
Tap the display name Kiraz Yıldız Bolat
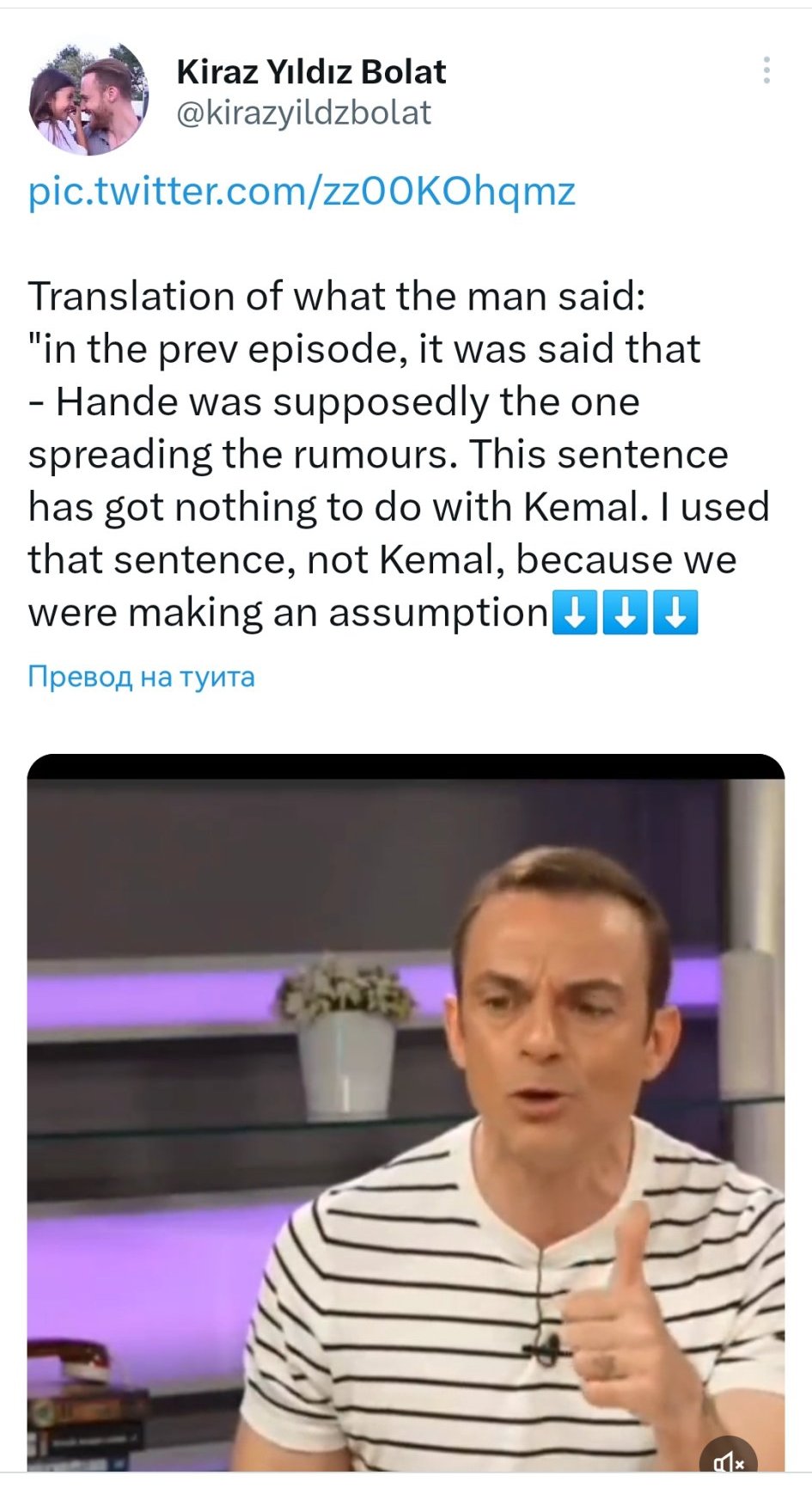click(x=311, y=72)
